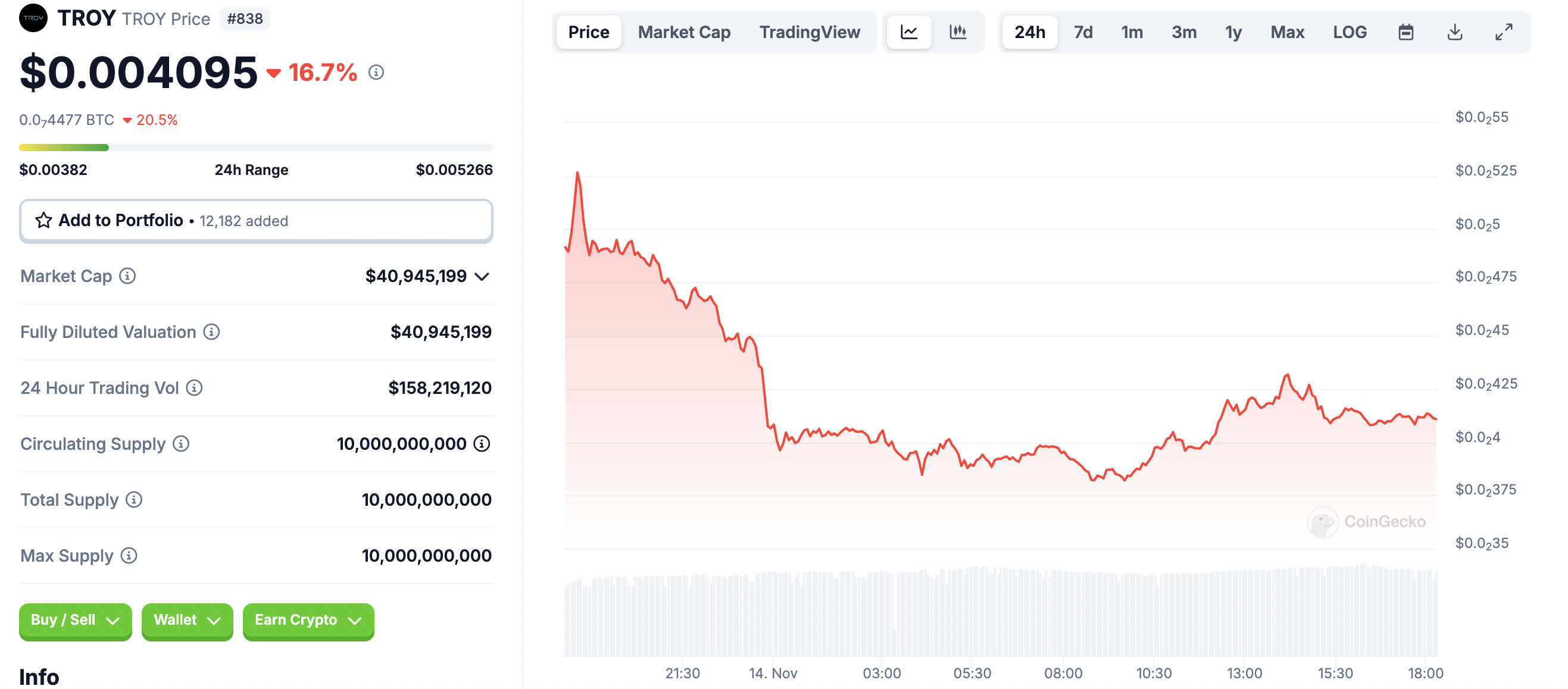
Task: Switch to the TradingView tab
Action: (809, 32)
